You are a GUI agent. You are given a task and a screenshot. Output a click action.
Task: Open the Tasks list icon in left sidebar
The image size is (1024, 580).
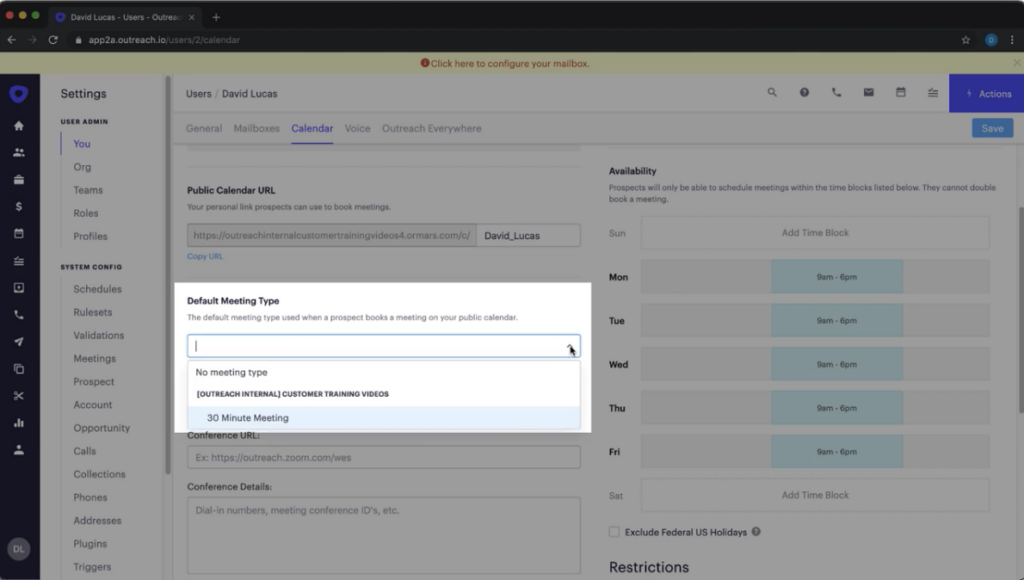point(19,261)
